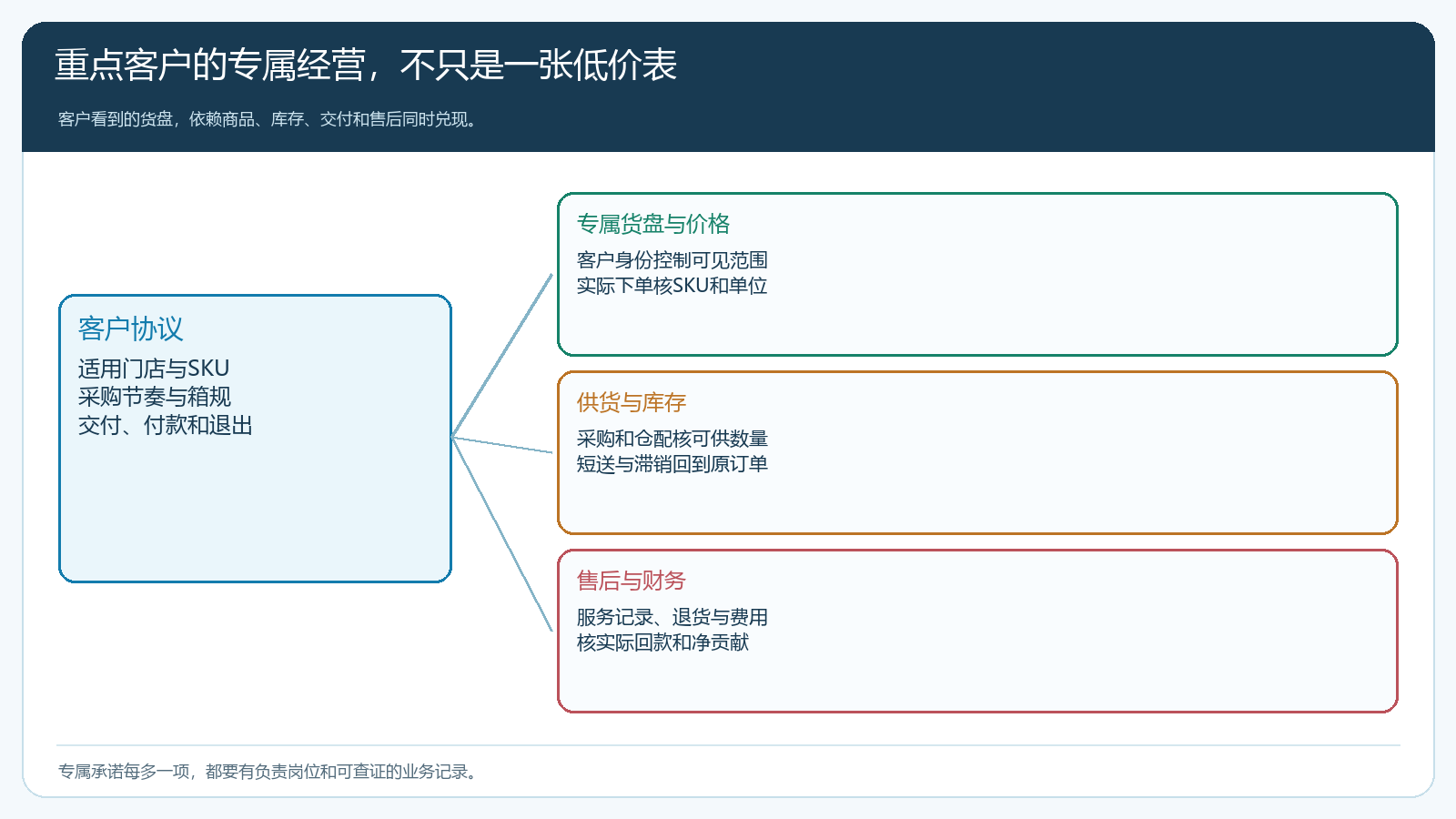Click the line 实际下单核SKU和单位
This screenshot has width=1456, height=819.
pyautogui.click(x=672, y=286)
